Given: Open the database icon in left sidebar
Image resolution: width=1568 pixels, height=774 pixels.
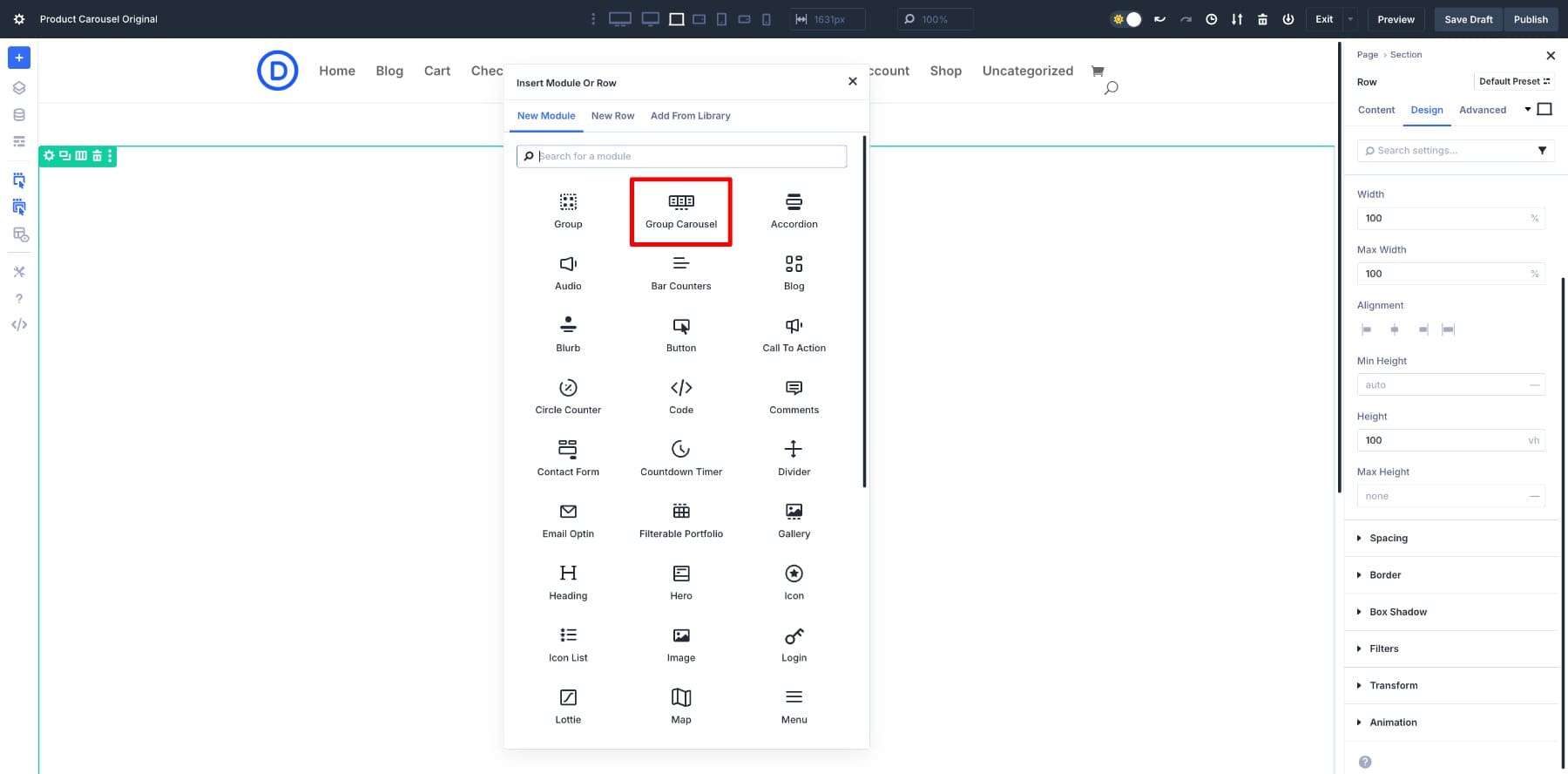Looking at the screenshot, I should pos(19,115).
